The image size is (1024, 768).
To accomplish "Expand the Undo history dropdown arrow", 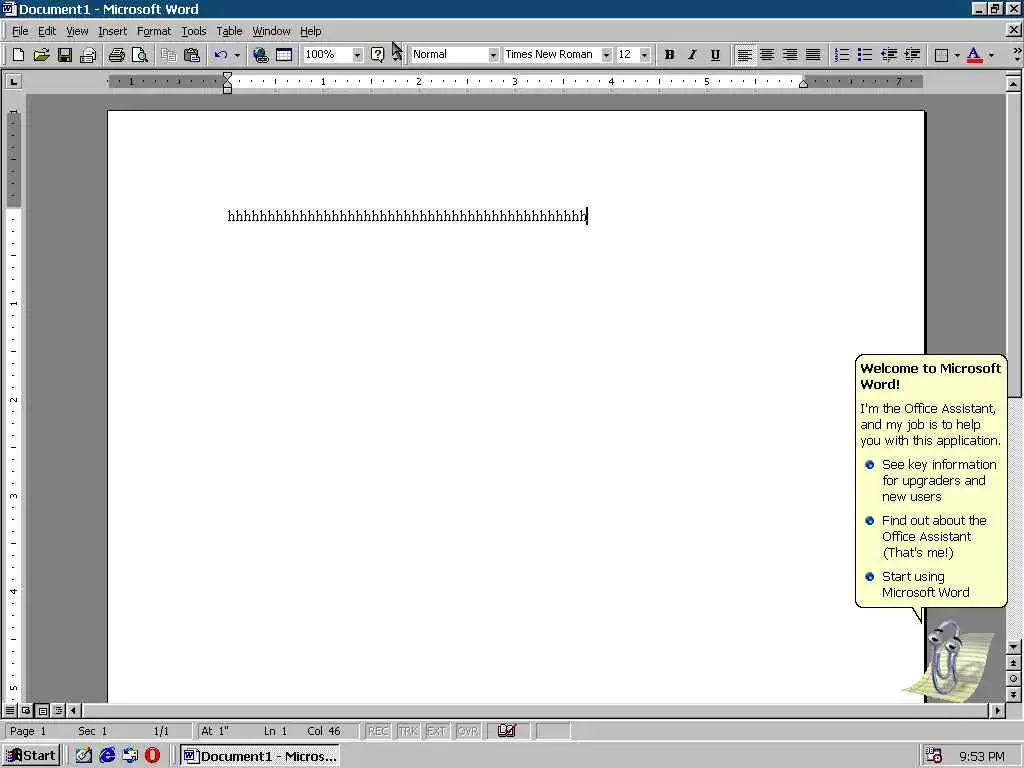I will (x=237, y=55).
